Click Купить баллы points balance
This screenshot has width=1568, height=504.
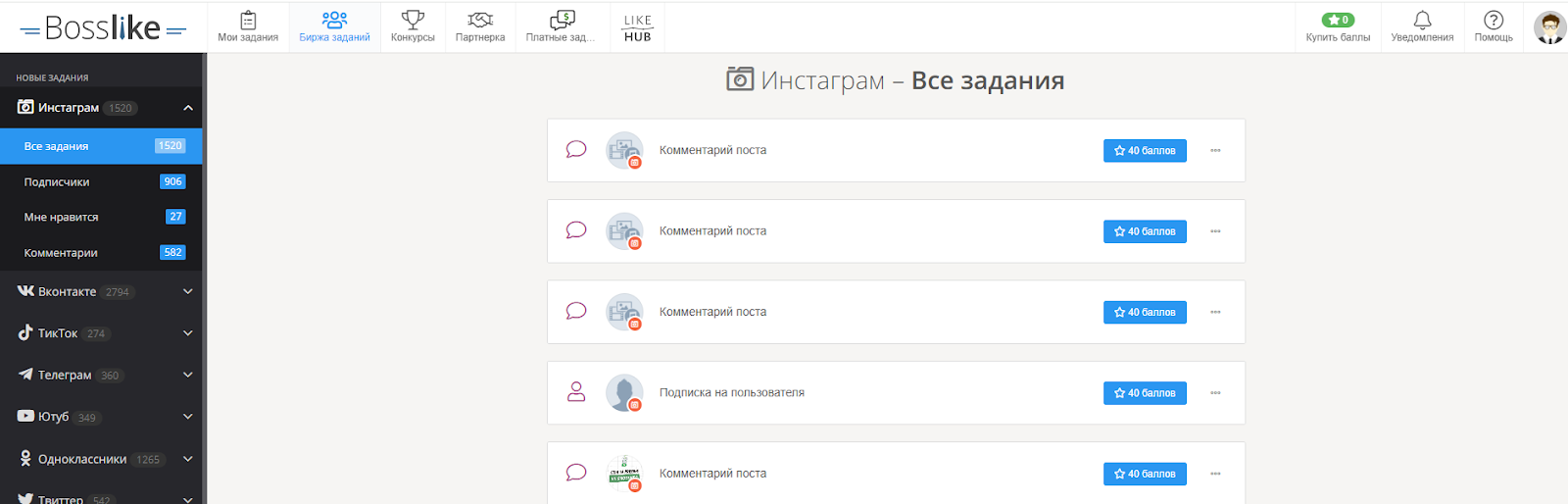(x=1338, y=27)
